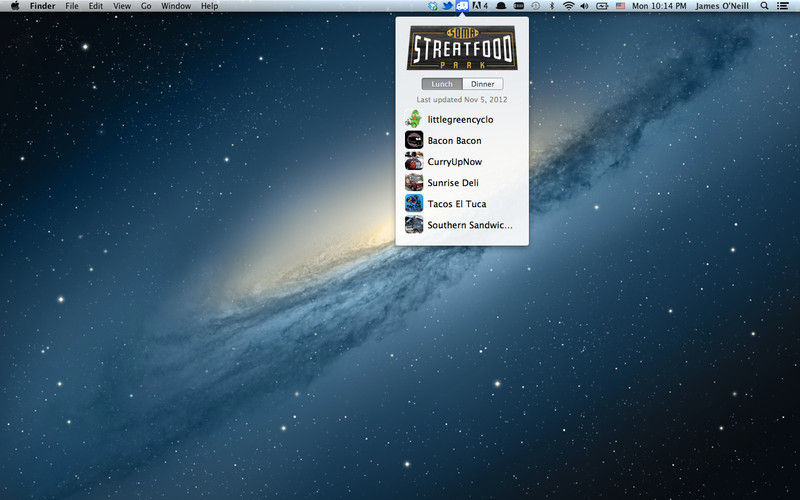Open the US flag input menu
This screenshot has width=800, height=500.
click(620, 6)
